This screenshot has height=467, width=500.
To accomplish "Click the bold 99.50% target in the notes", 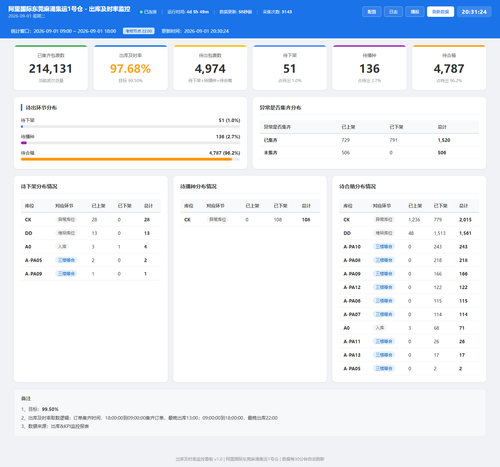I will [x=50, y=409].
